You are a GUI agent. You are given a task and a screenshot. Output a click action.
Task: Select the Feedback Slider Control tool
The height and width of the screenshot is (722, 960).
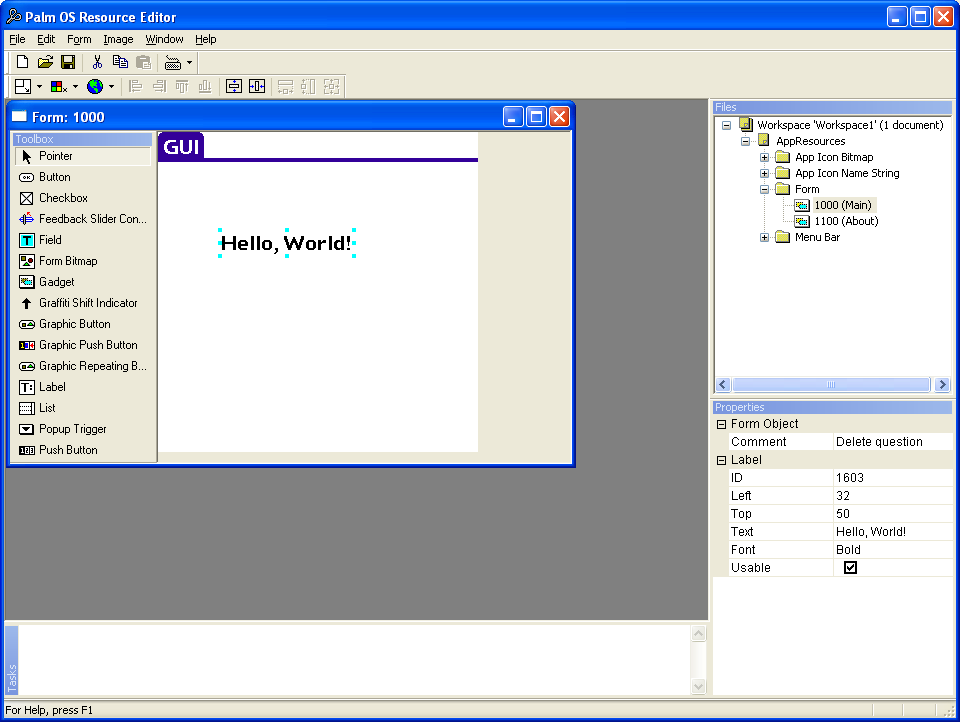point(82,219)
